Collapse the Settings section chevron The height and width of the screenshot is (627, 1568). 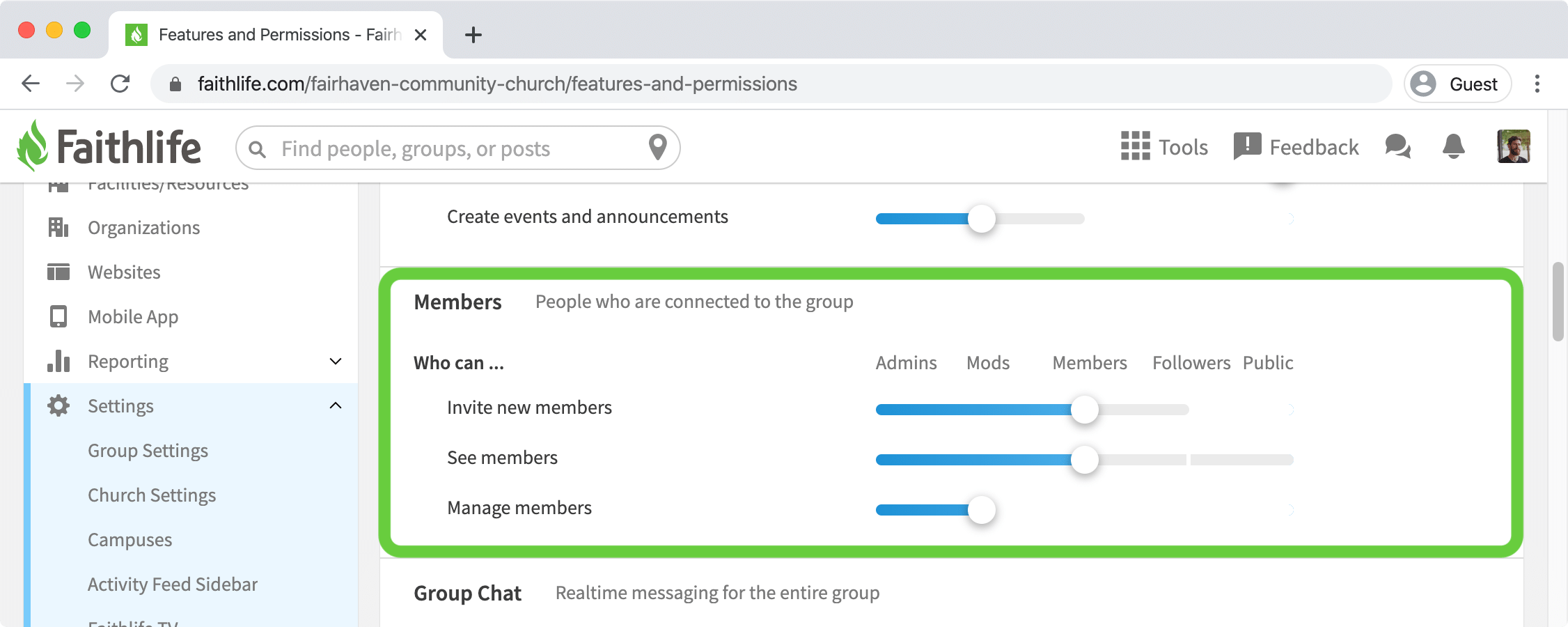336,405
